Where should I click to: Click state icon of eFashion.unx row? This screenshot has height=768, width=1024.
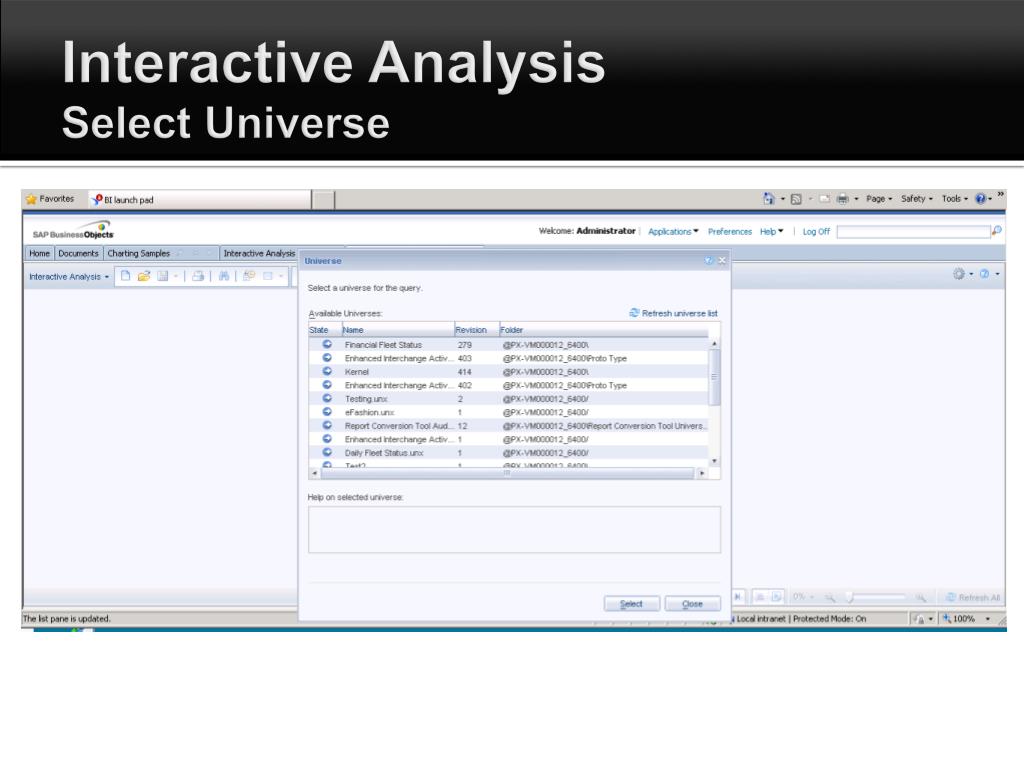pyautogui.click(x=327, y=411)
